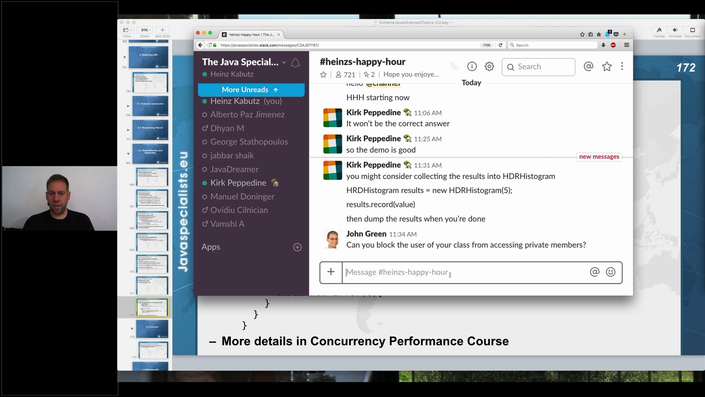Viewport: 705px width, 397px height.
Task: Open Manuel Doninger direct message
Action: pyautogui.click(x=242, y=196)
